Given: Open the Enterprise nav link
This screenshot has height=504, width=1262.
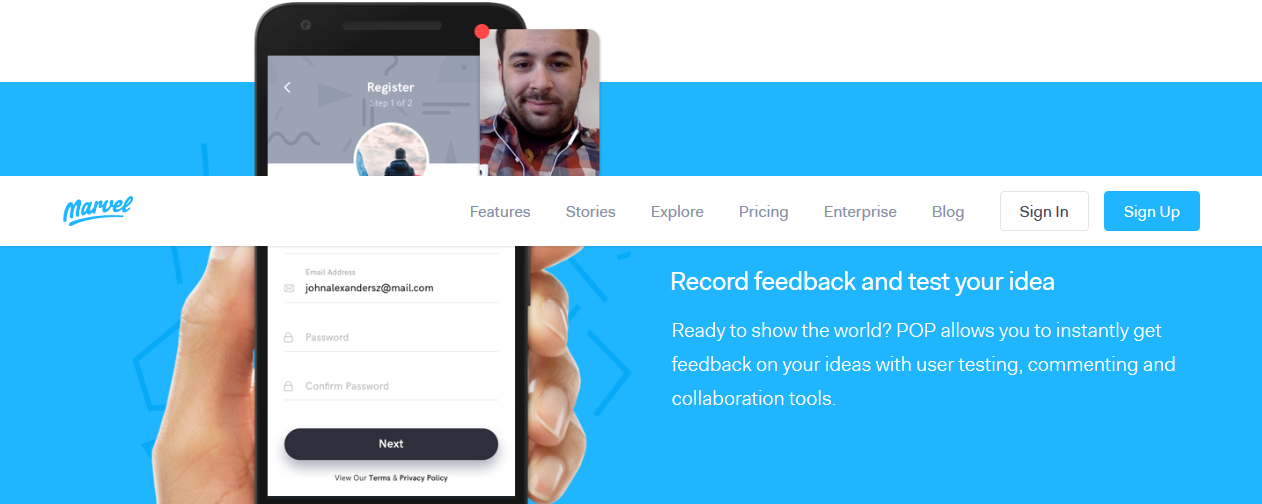Looking at the screenshot, I should click(860, 212).
